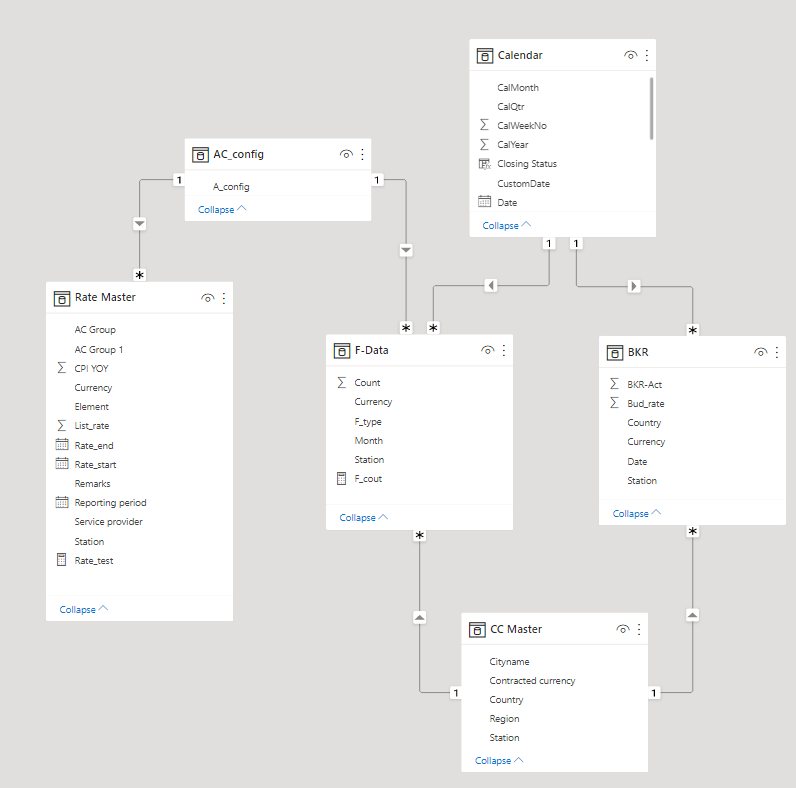Screen dimensions: 796x788
Task: Click the calculated column icon beside F_cout
Action: (x=342, y=479)
